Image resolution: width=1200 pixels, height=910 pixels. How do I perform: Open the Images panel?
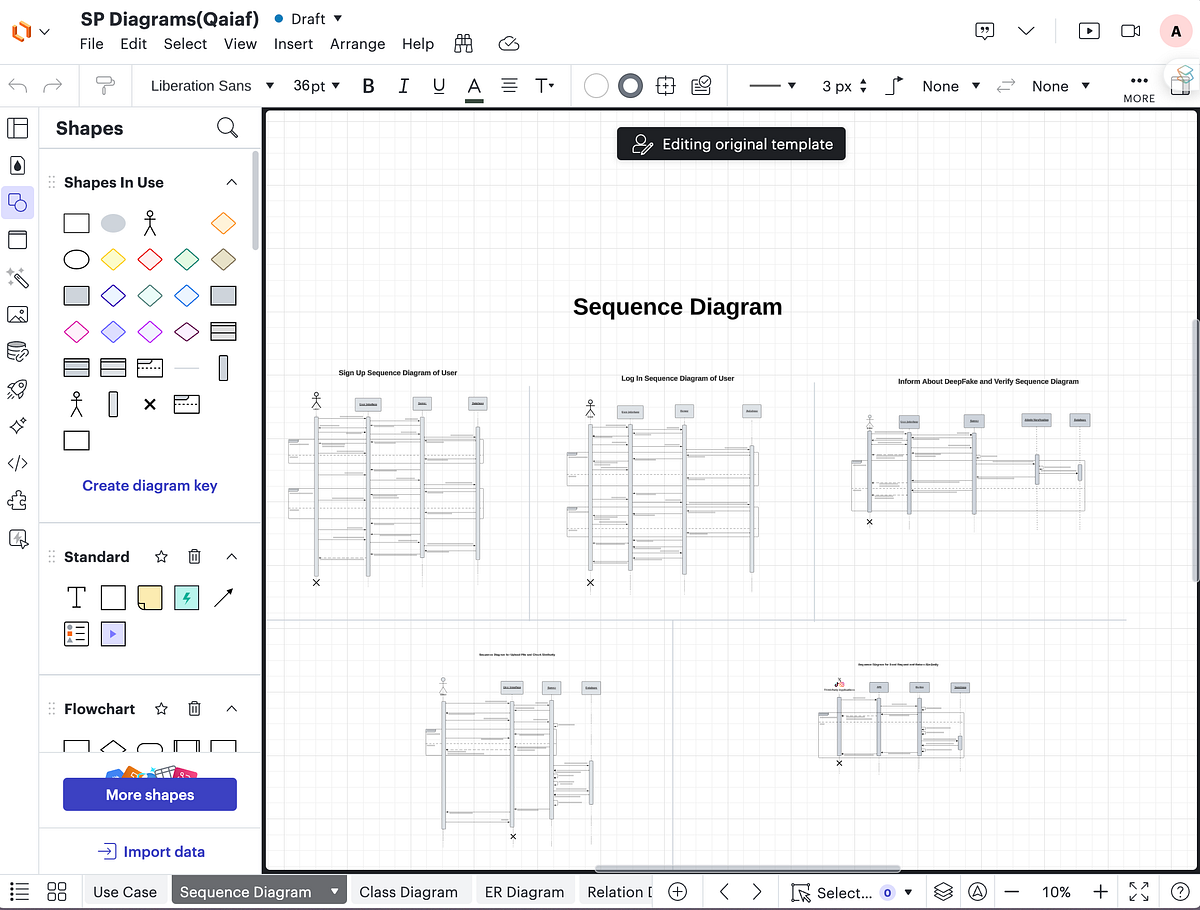tap(17, 314)
